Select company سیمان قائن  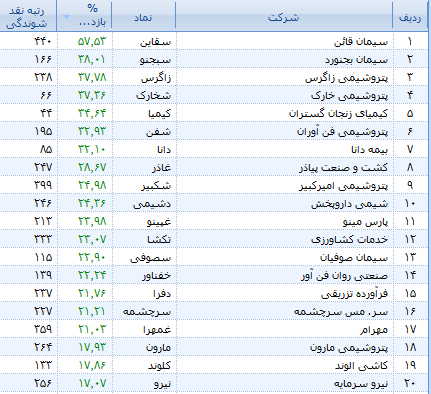361,42
